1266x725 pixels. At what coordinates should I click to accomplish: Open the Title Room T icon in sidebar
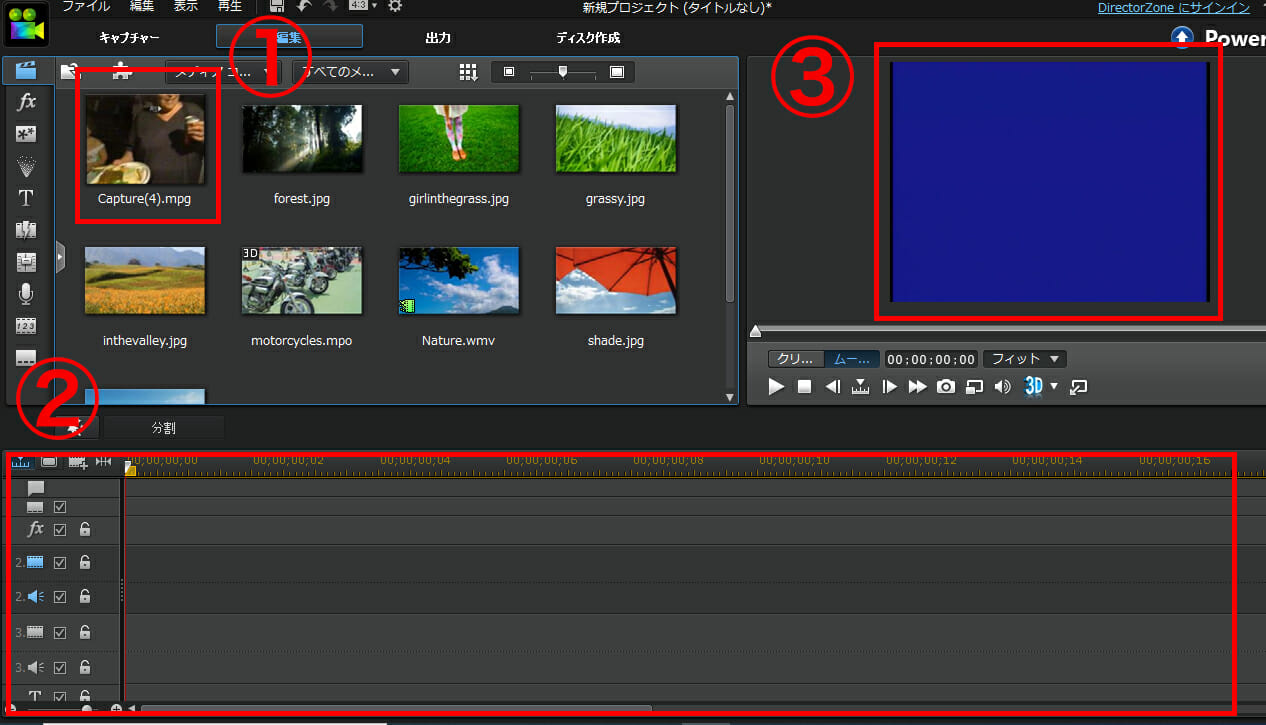(x=27, y=198)
